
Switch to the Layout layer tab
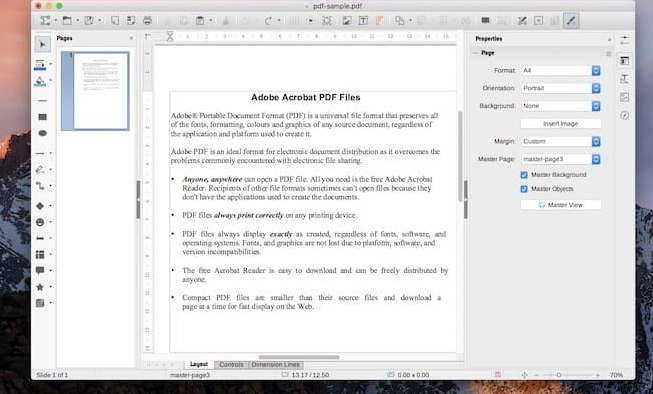tap(199, 364)
